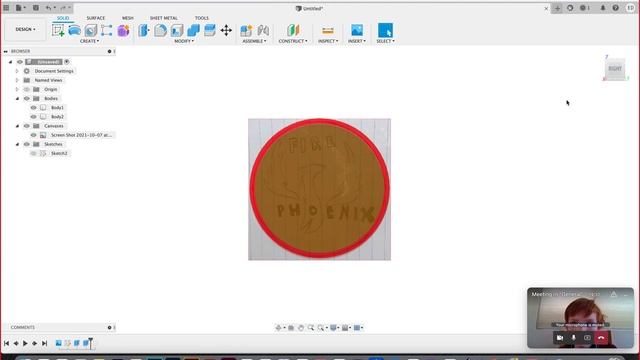
Task: Expand Document Settings node
Action: pos(17,71)
